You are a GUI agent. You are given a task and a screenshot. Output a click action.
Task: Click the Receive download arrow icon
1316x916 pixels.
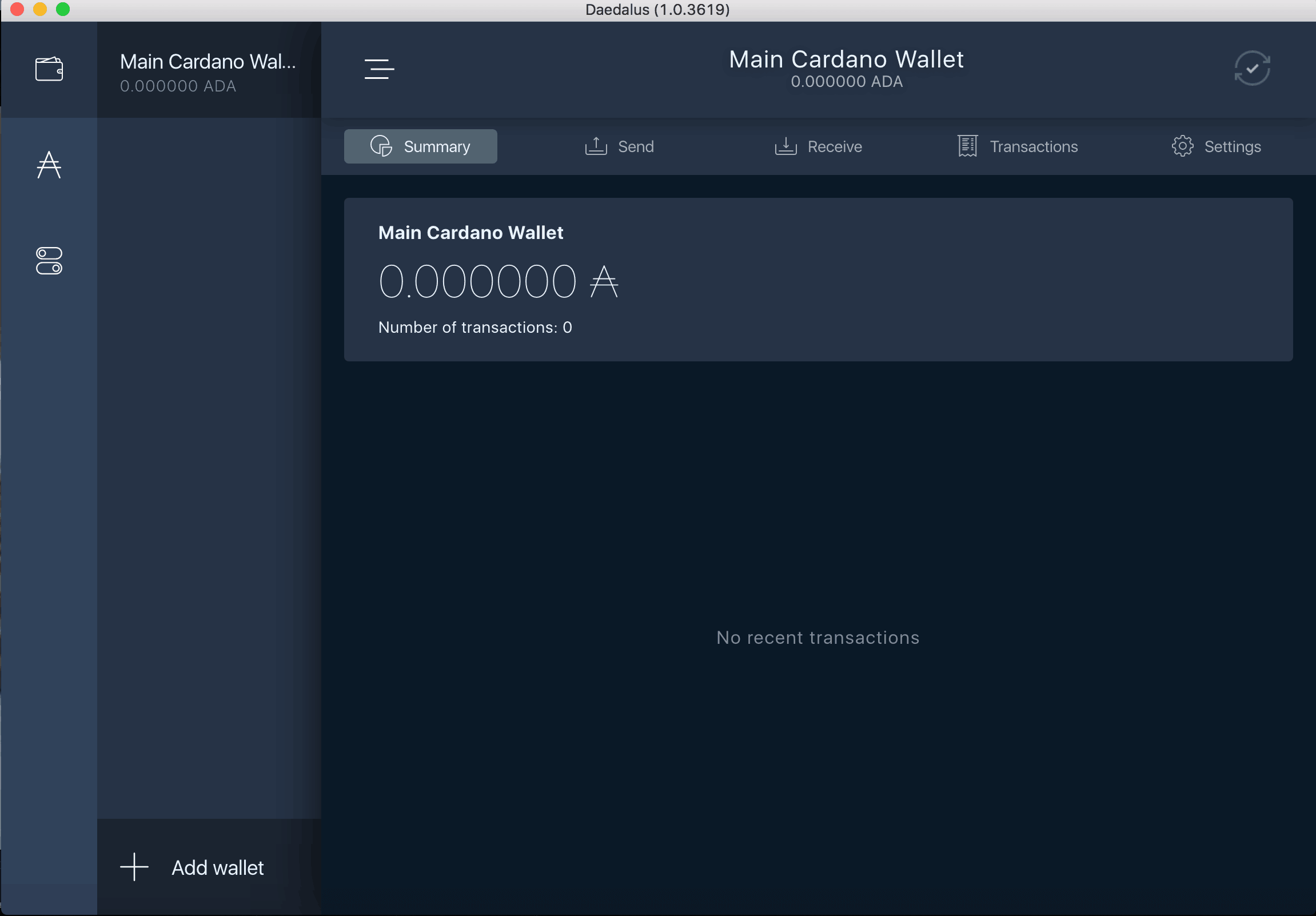786,146
